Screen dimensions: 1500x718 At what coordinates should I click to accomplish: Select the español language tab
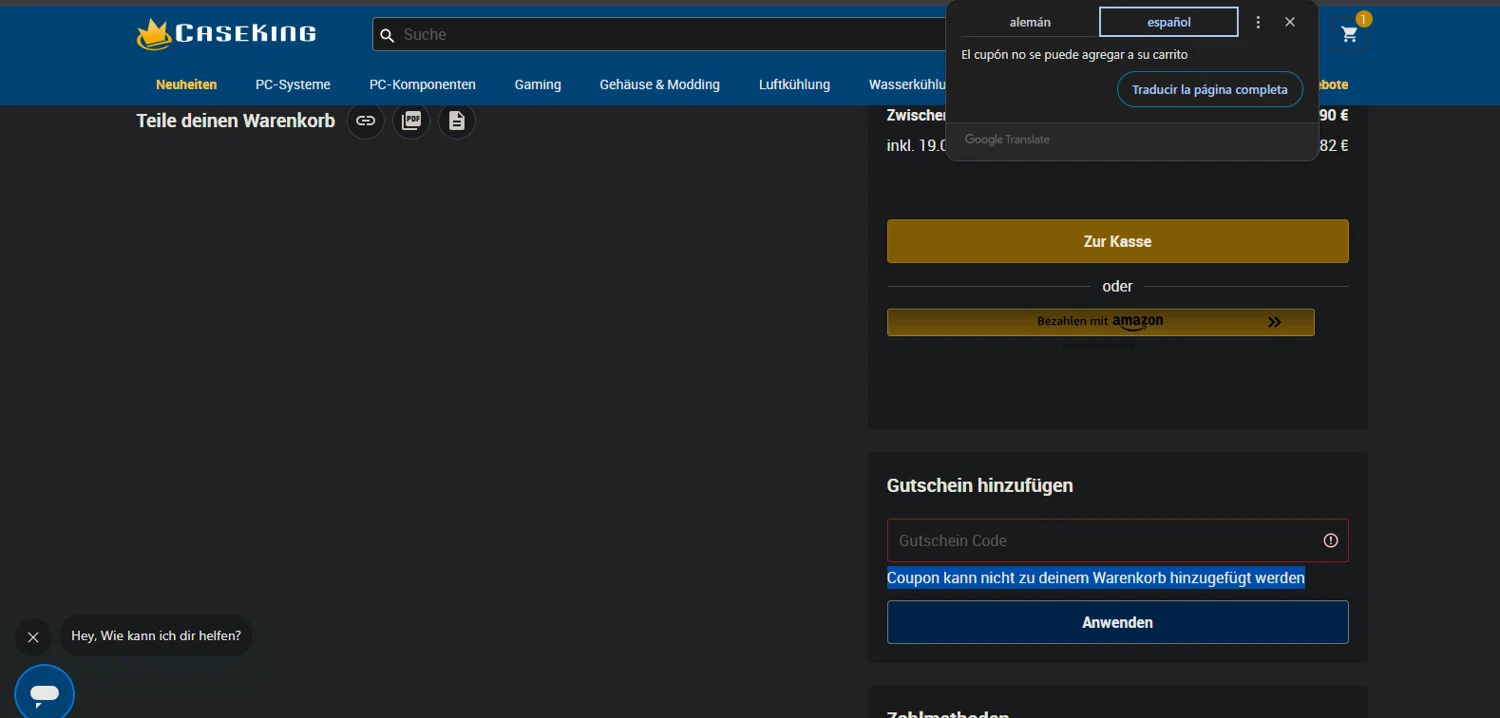pyautogui.click(x=1169, y=22)
